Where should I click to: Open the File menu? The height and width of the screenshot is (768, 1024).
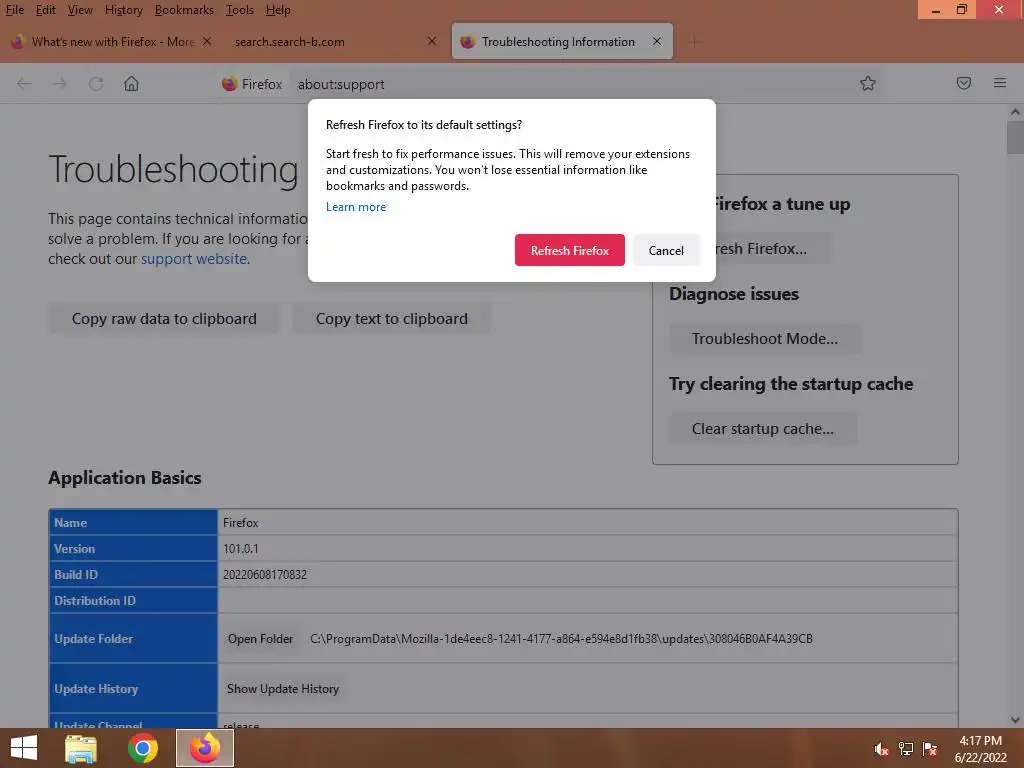pos(14,10)
